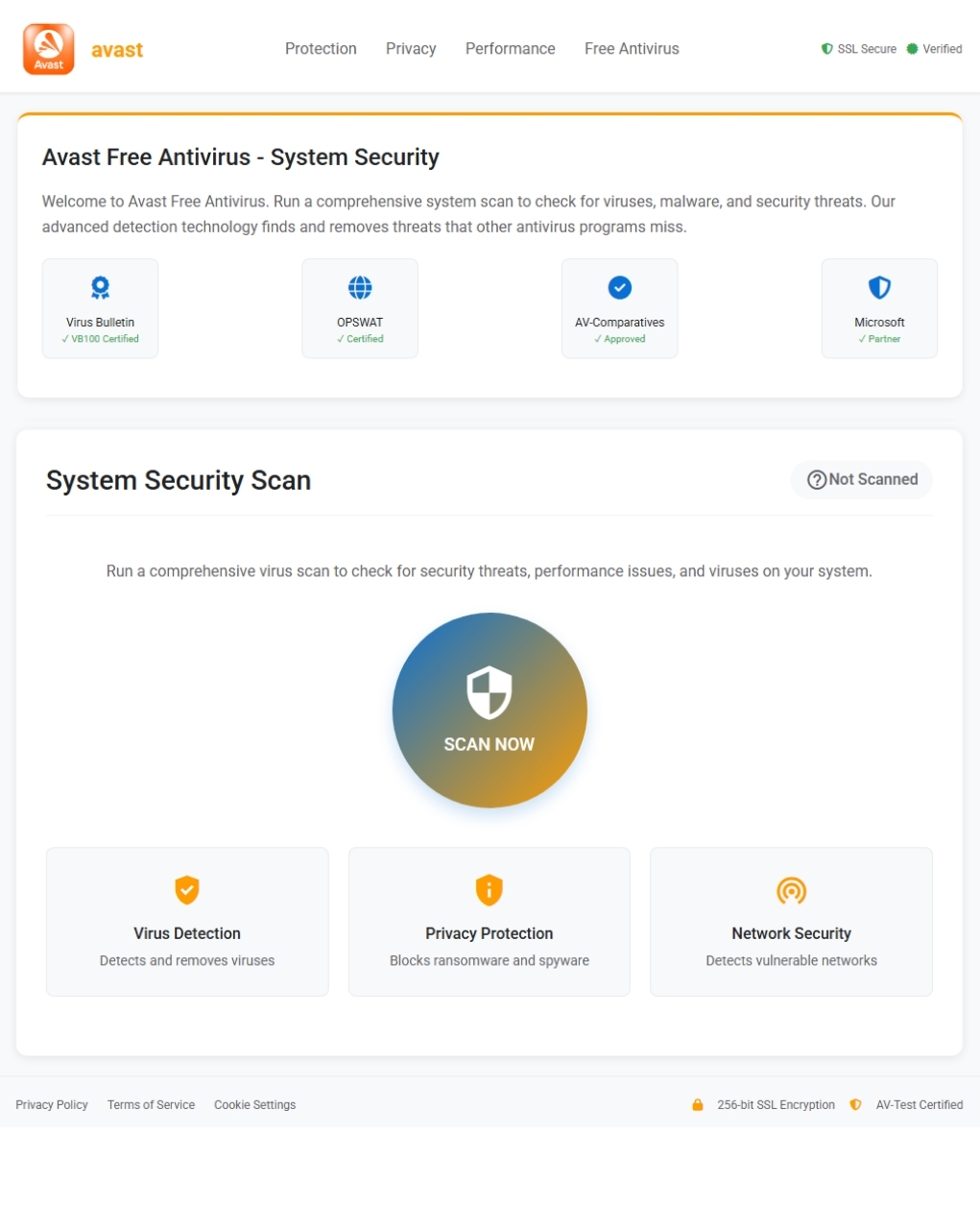Click the AV-Comparatives checkmark icon

click(620, 287)
